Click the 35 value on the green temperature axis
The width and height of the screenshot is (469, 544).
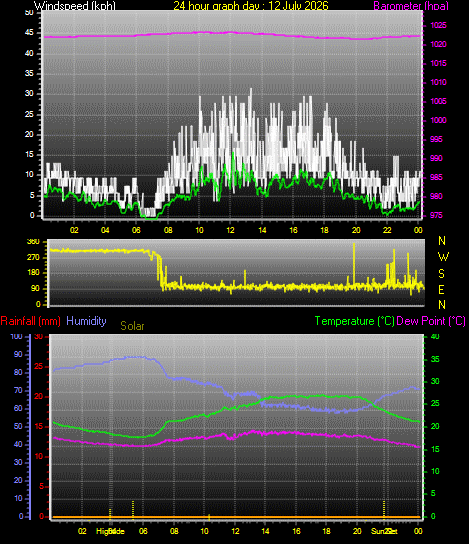[435, 359]
